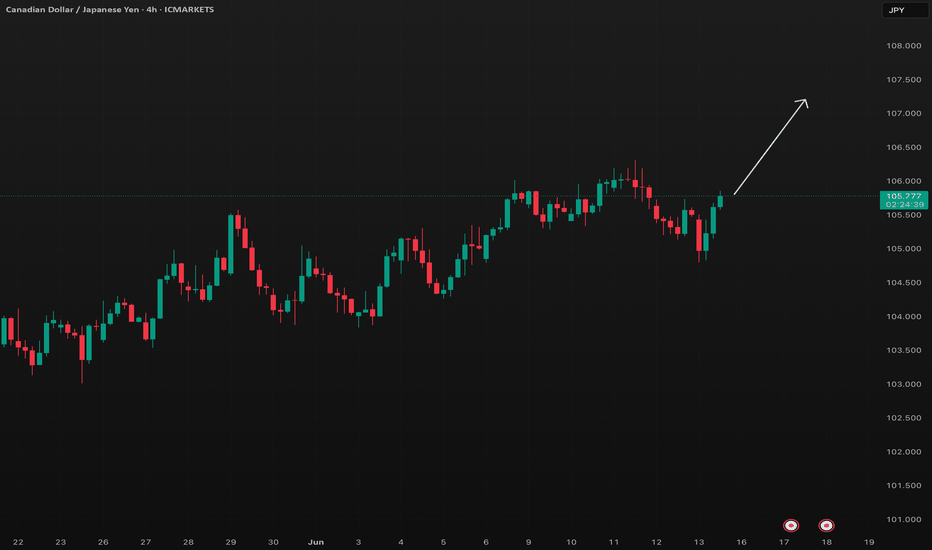This screenshot has width=932, height=550.
Task: Click the date label 11 on time axis
Action: coord(613,542)
